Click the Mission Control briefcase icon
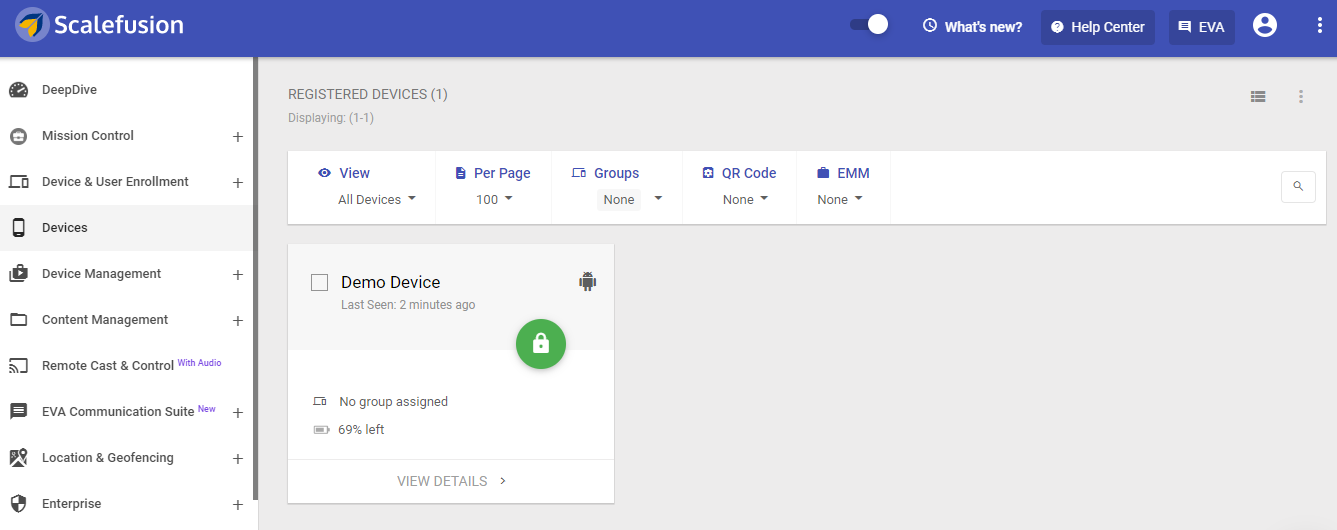1337x530 pixels. click(x=19, y=136)
